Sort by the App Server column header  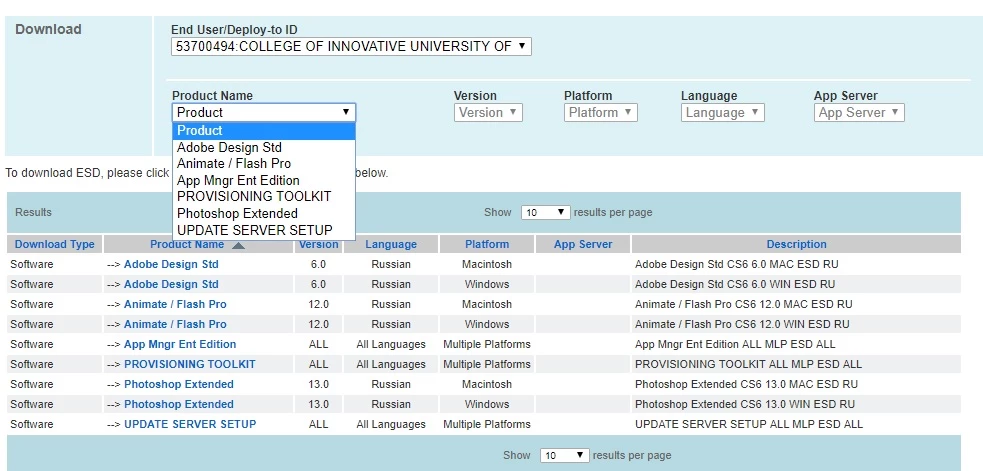[x=582, y=244]
